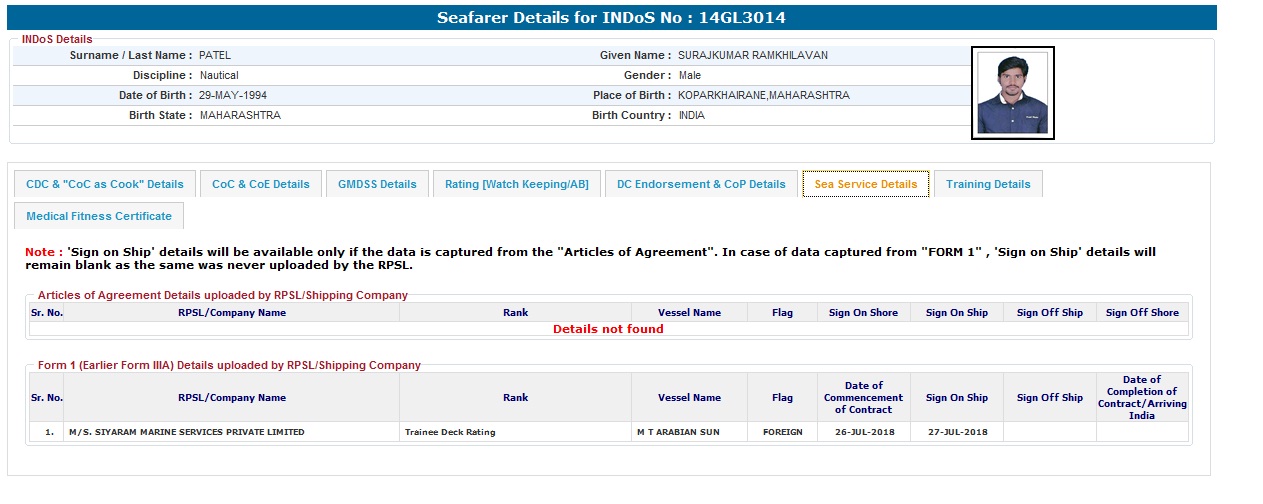Screen dimensions: 1263x504
Task: Open the Rating [Watch Keeping/AB] tab
Action: [517, 184]
